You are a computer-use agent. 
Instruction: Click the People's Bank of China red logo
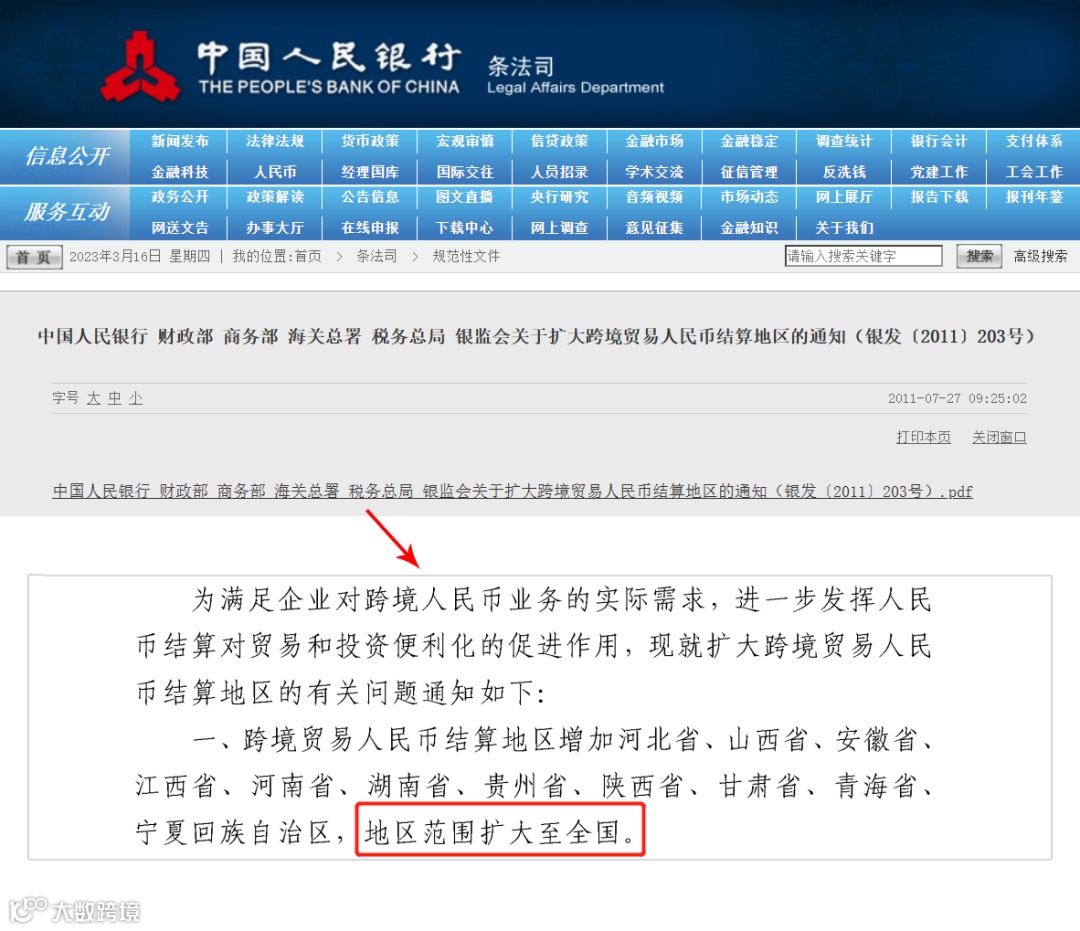[x=141, y=67]
